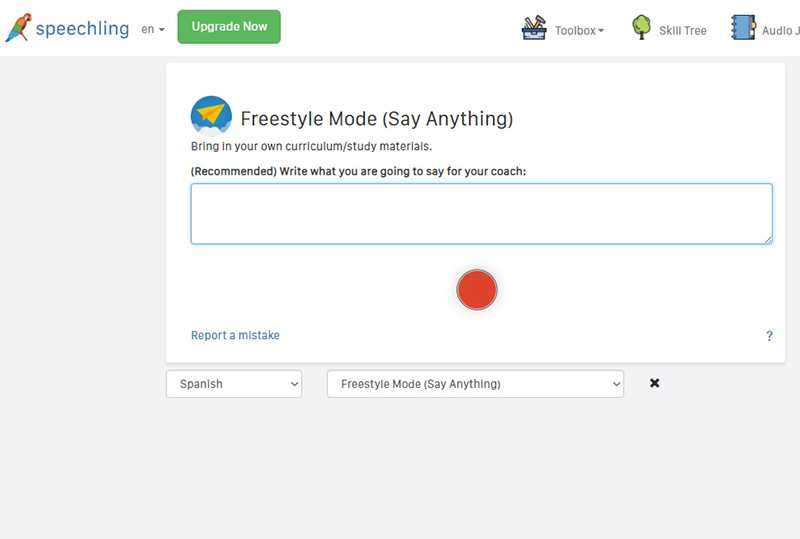800x539 pixels.
Task: Open help via the question mark
Action: click(769, 336)
